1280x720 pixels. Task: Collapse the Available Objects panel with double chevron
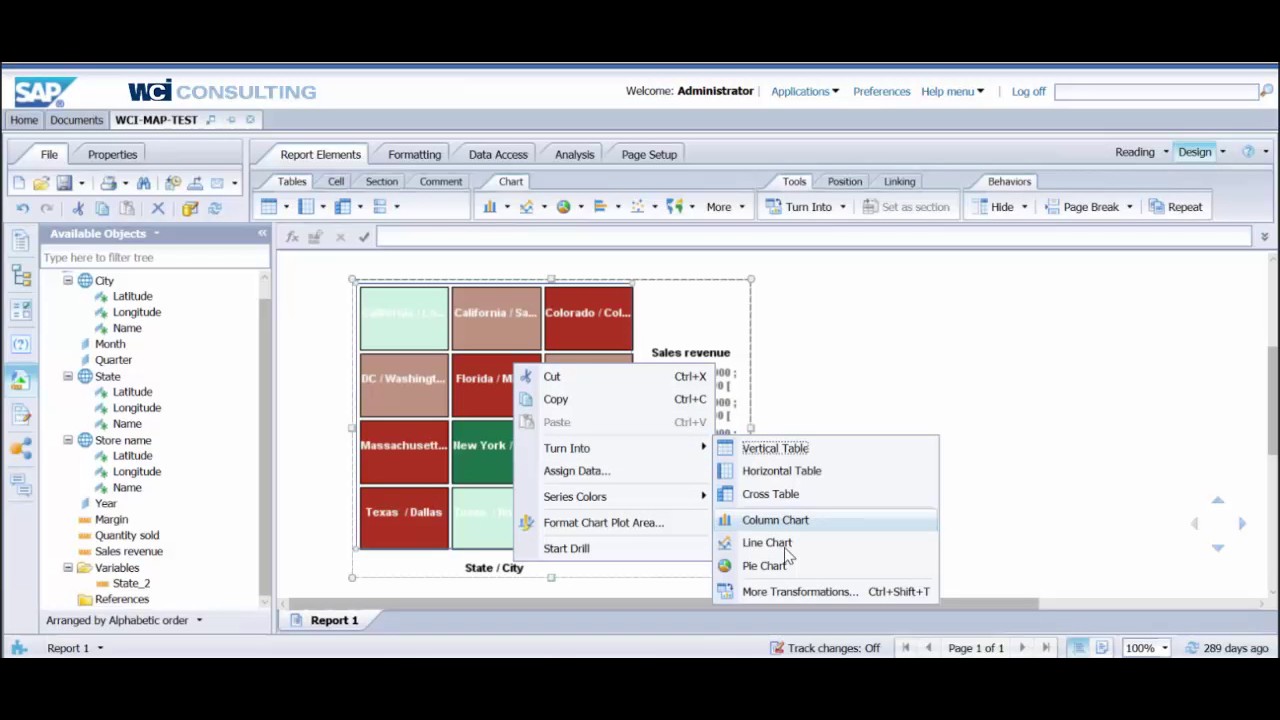(262, 233)
